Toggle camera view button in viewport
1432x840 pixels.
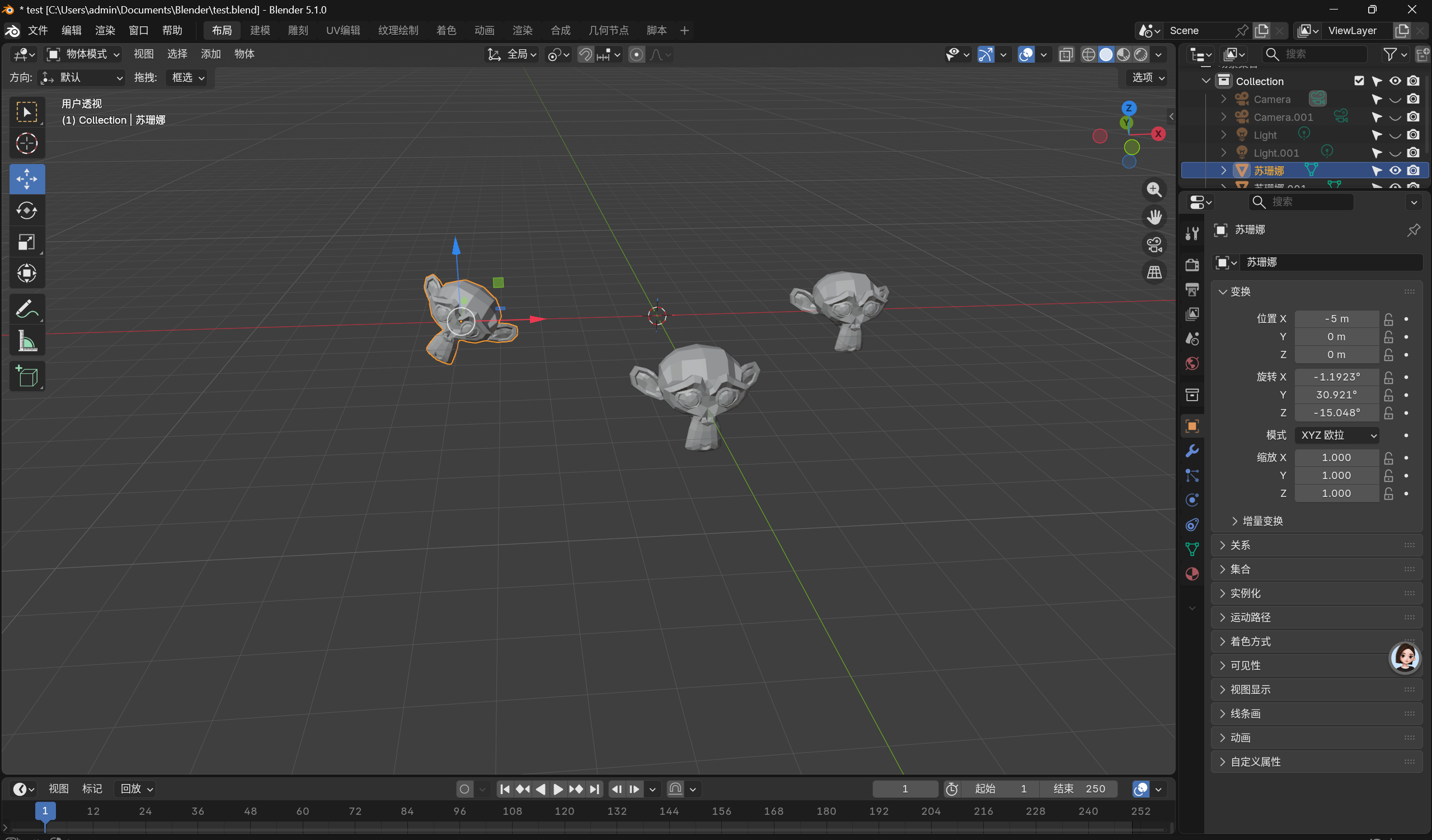pos(1154,245)
